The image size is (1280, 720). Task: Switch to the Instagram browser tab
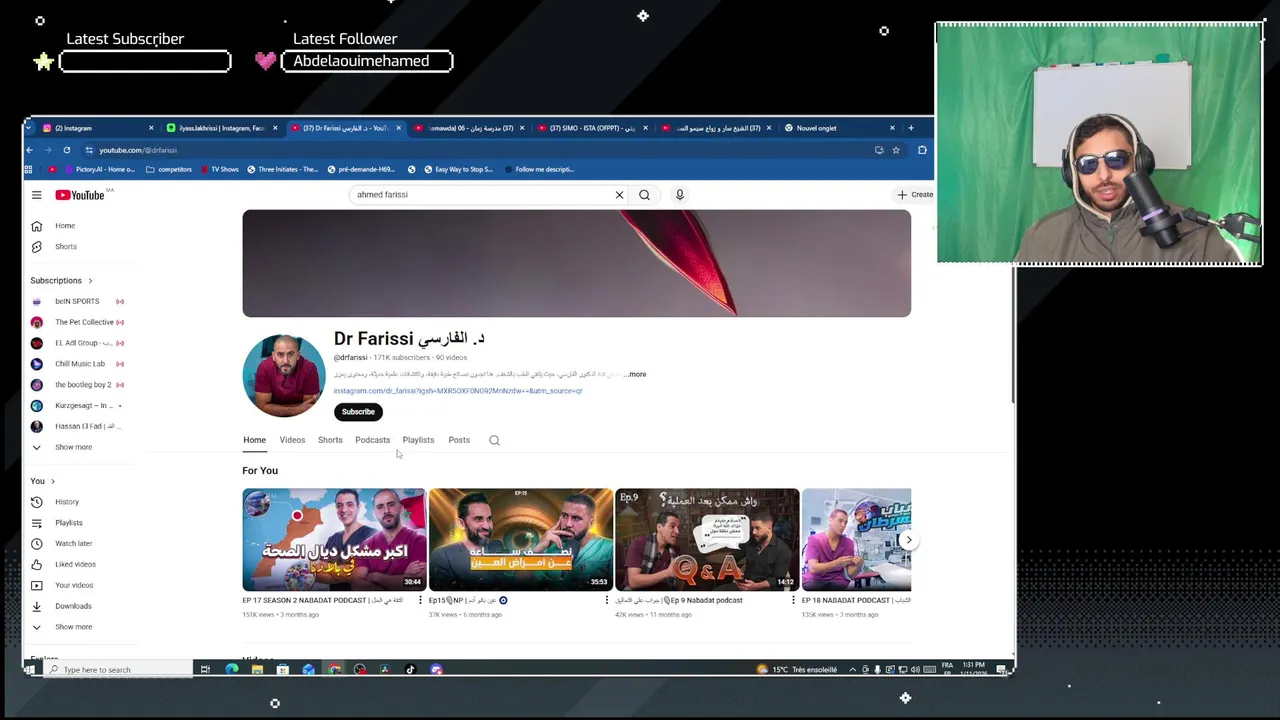pyautogui.click(x=98, y=128)
